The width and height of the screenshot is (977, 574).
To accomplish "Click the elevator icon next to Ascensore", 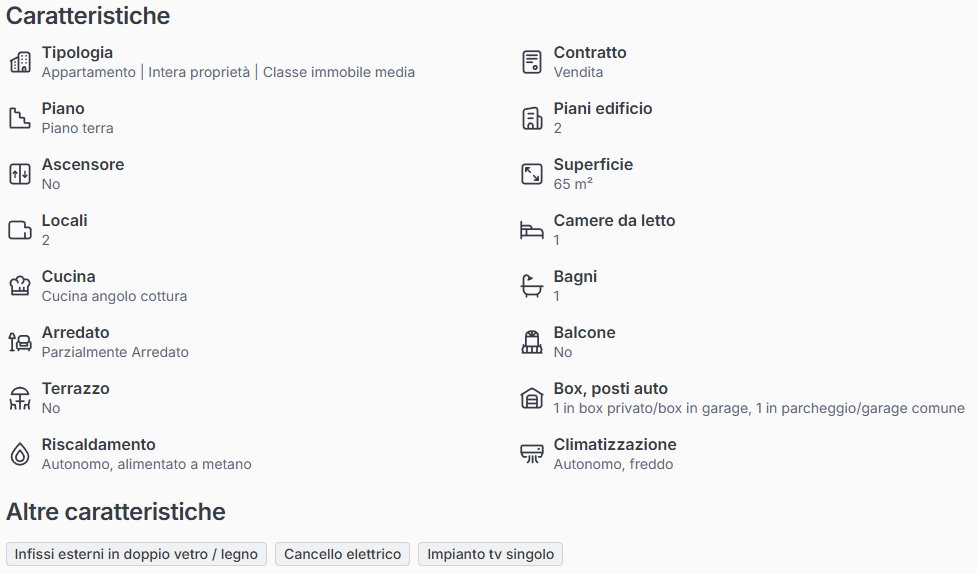I will pyautogui.click(x=20, y=174).
